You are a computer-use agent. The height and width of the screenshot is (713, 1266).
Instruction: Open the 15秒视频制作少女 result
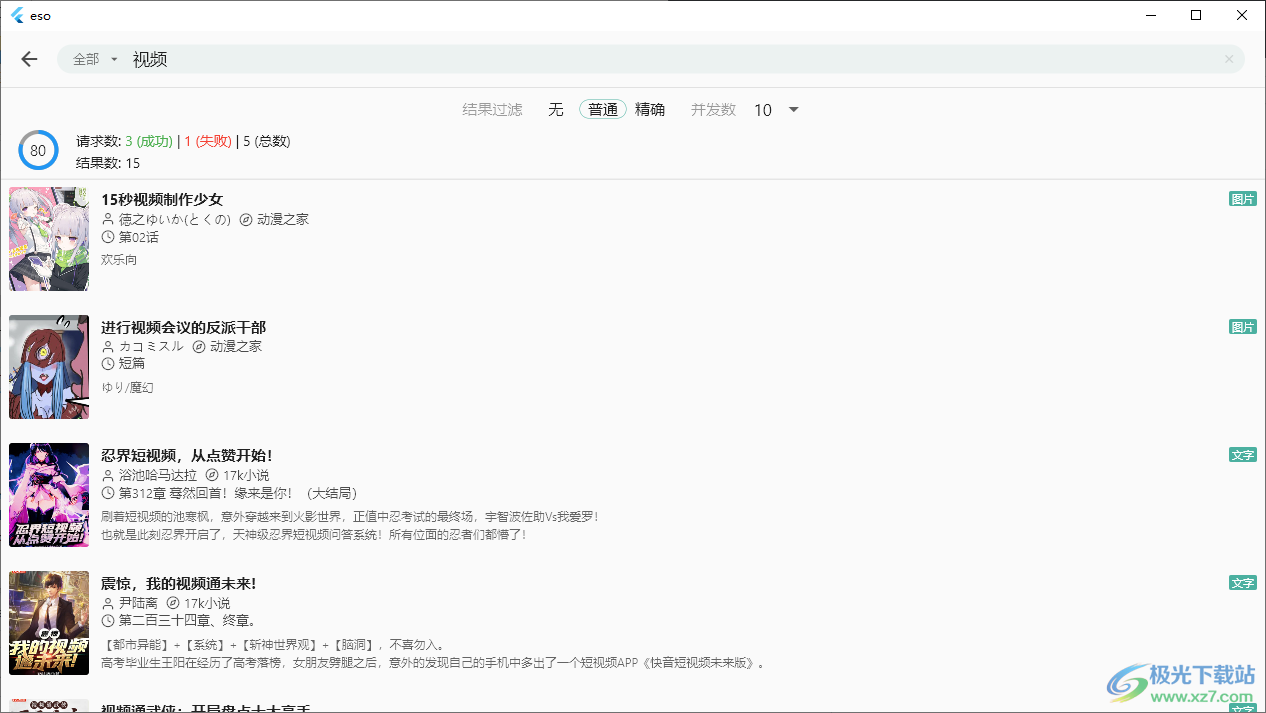[x=162, y=199]
